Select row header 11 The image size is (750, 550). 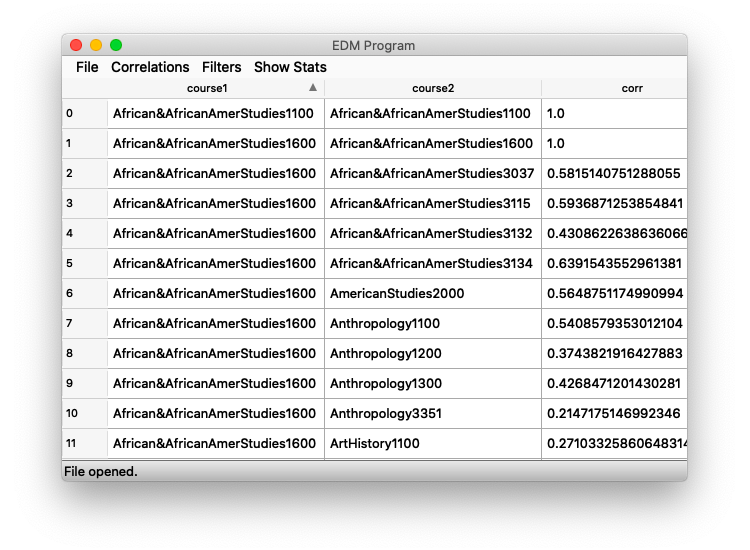point(84,444)
